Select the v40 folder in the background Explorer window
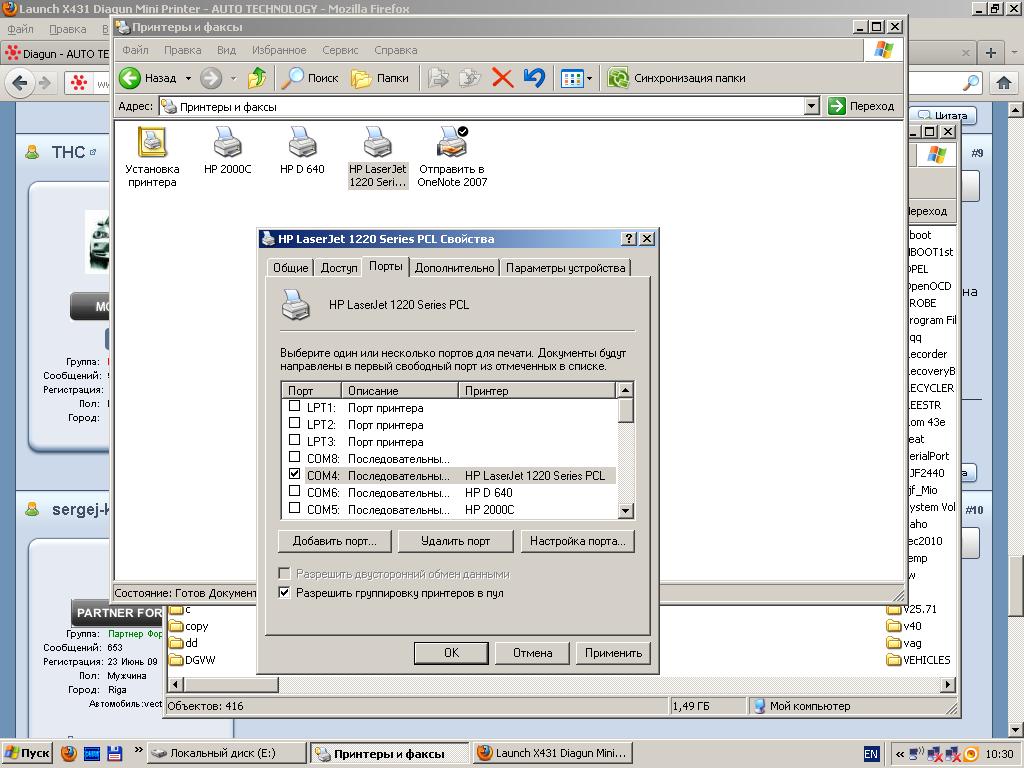Image resolution: width=1024 pixels, height=768 pixels. (x=904, y=626)
